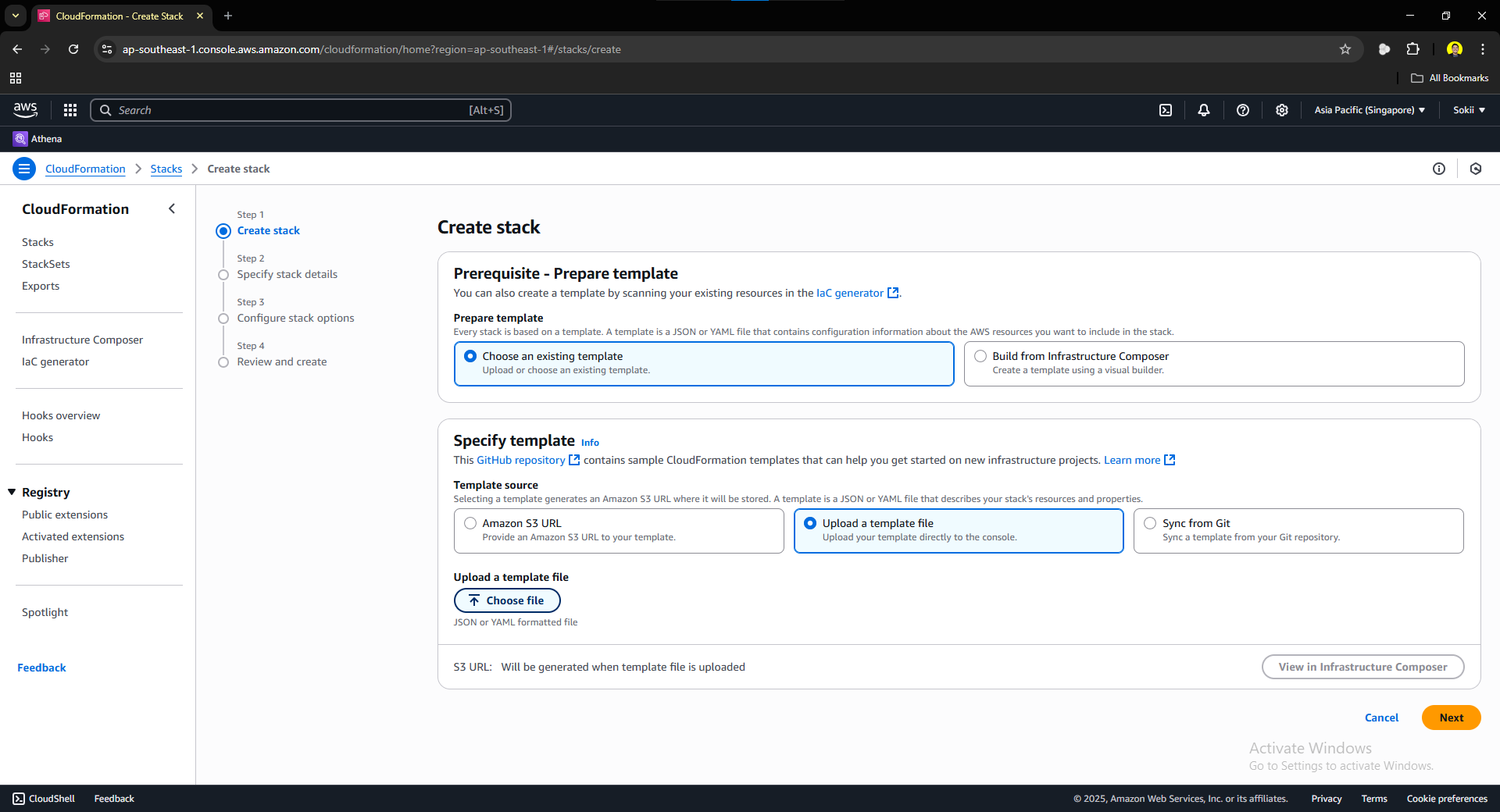This screenshot has width=1500, height=812.
Task: Click the sidebar Feedback link
Action: pyautogui.click(x=41, y=668)
